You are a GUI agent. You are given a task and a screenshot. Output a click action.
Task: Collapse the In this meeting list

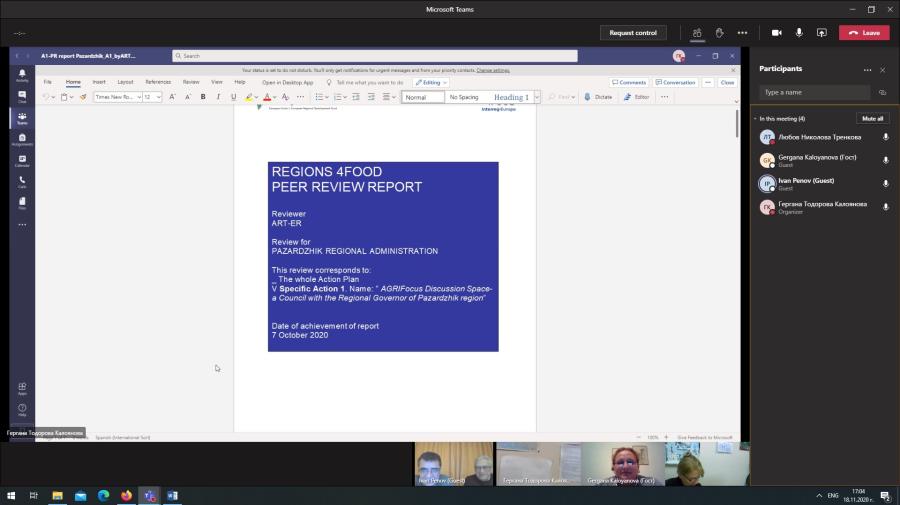[755, 119]
